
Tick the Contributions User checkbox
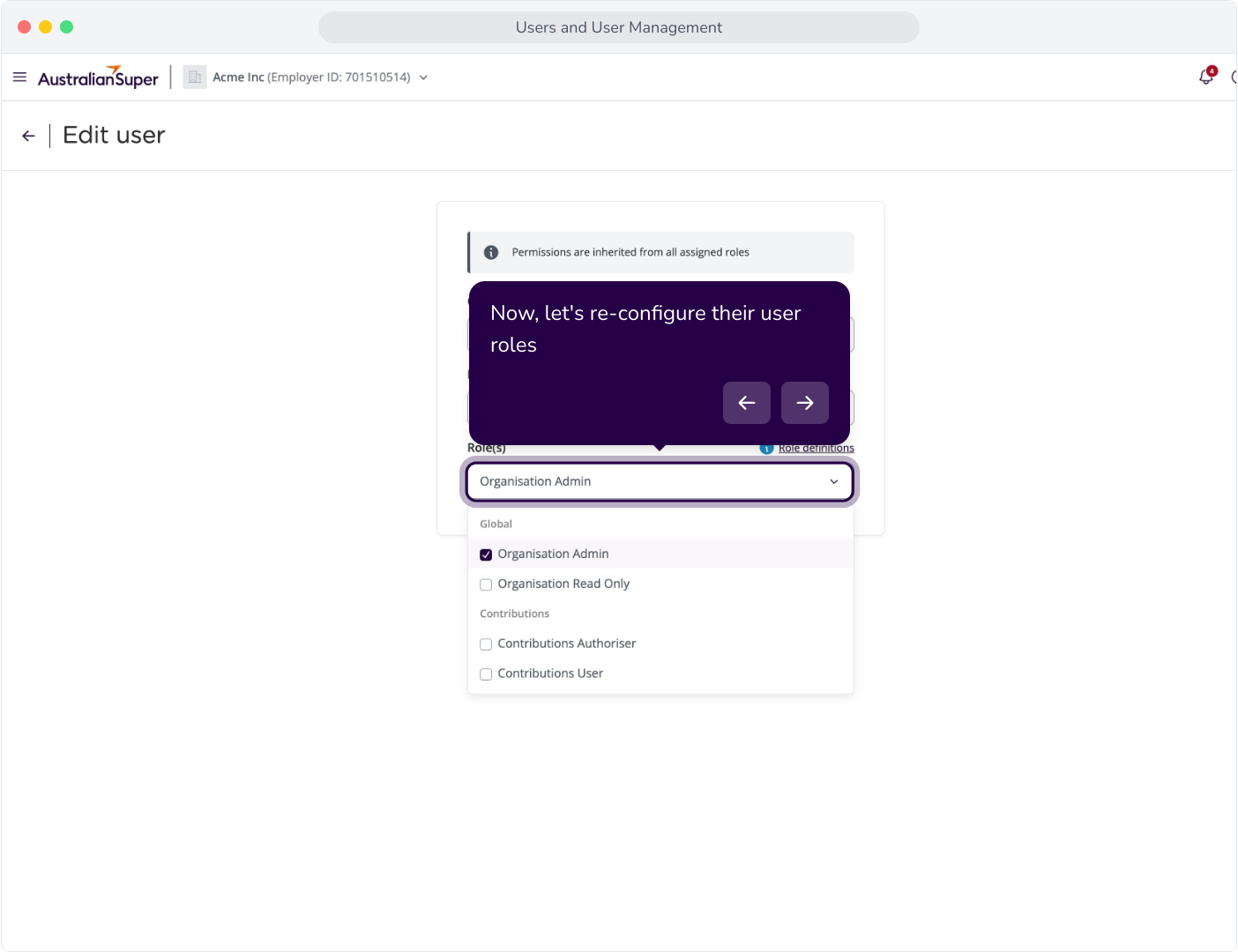486,674
